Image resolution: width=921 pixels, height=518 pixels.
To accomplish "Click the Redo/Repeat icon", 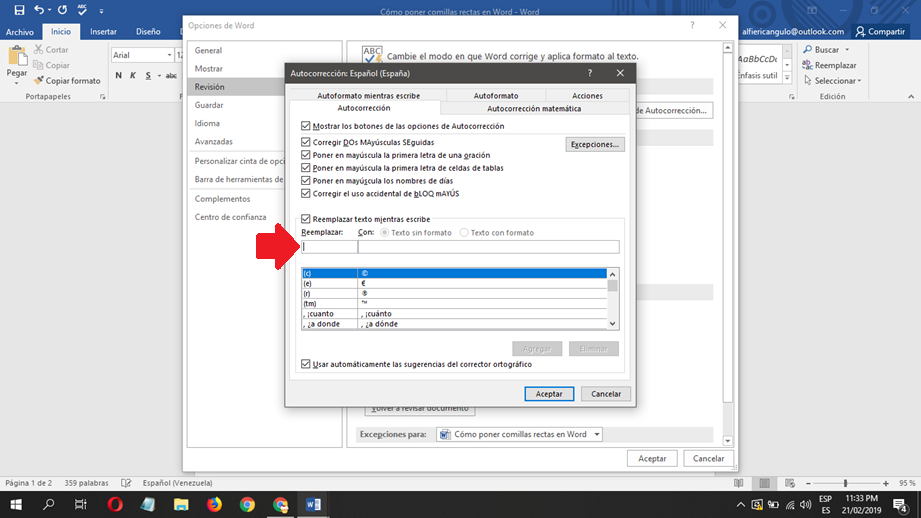I will (62, 10).
